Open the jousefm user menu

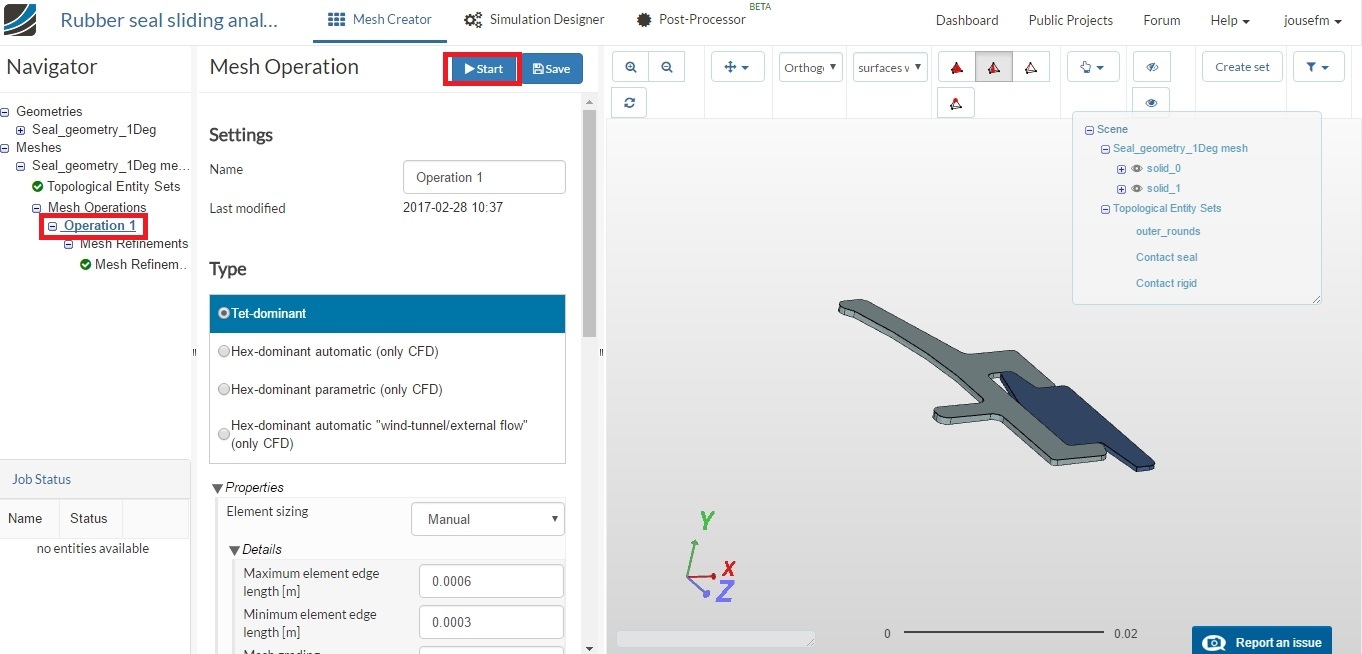click(x=1312, y=20)
